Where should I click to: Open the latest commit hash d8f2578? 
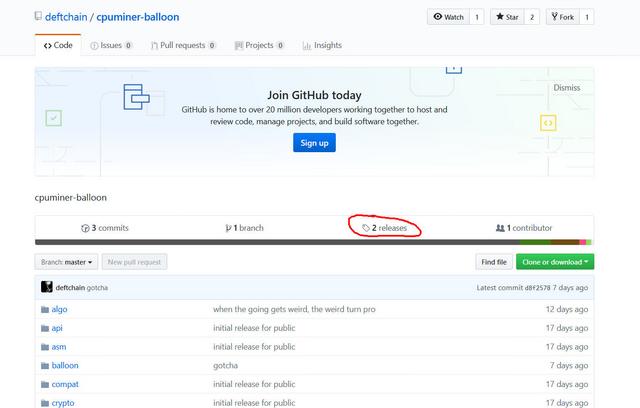point(537,288)
